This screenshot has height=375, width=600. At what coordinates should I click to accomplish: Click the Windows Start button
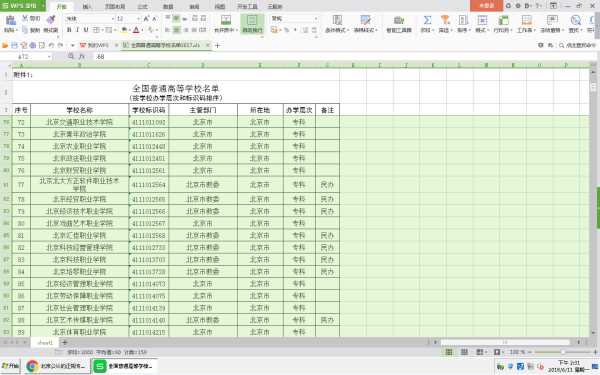click(10, 366)
